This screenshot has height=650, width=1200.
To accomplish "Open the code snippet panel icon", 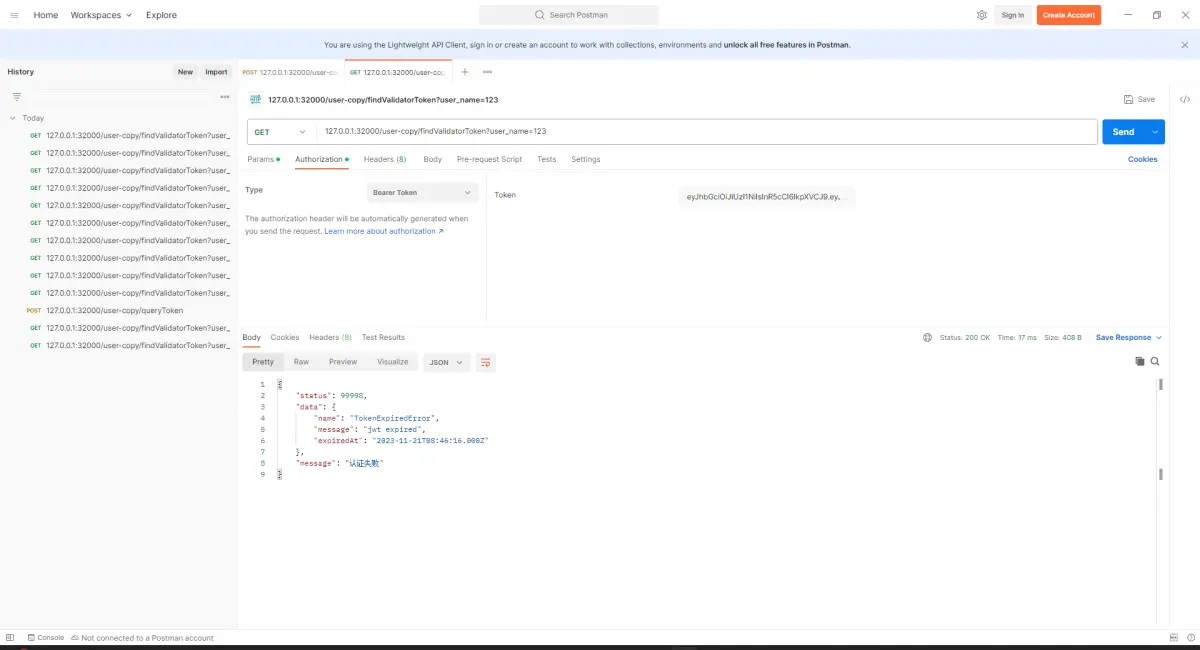I will click(x=1185, y=99).
